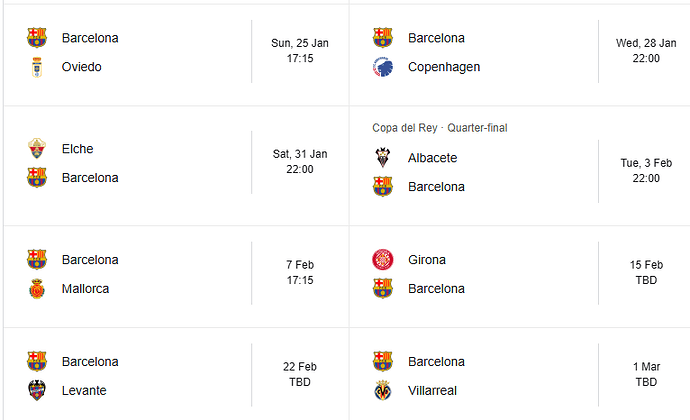
Task: Click Barcelona crest in the Villarreal match
Action: point(383,361)
